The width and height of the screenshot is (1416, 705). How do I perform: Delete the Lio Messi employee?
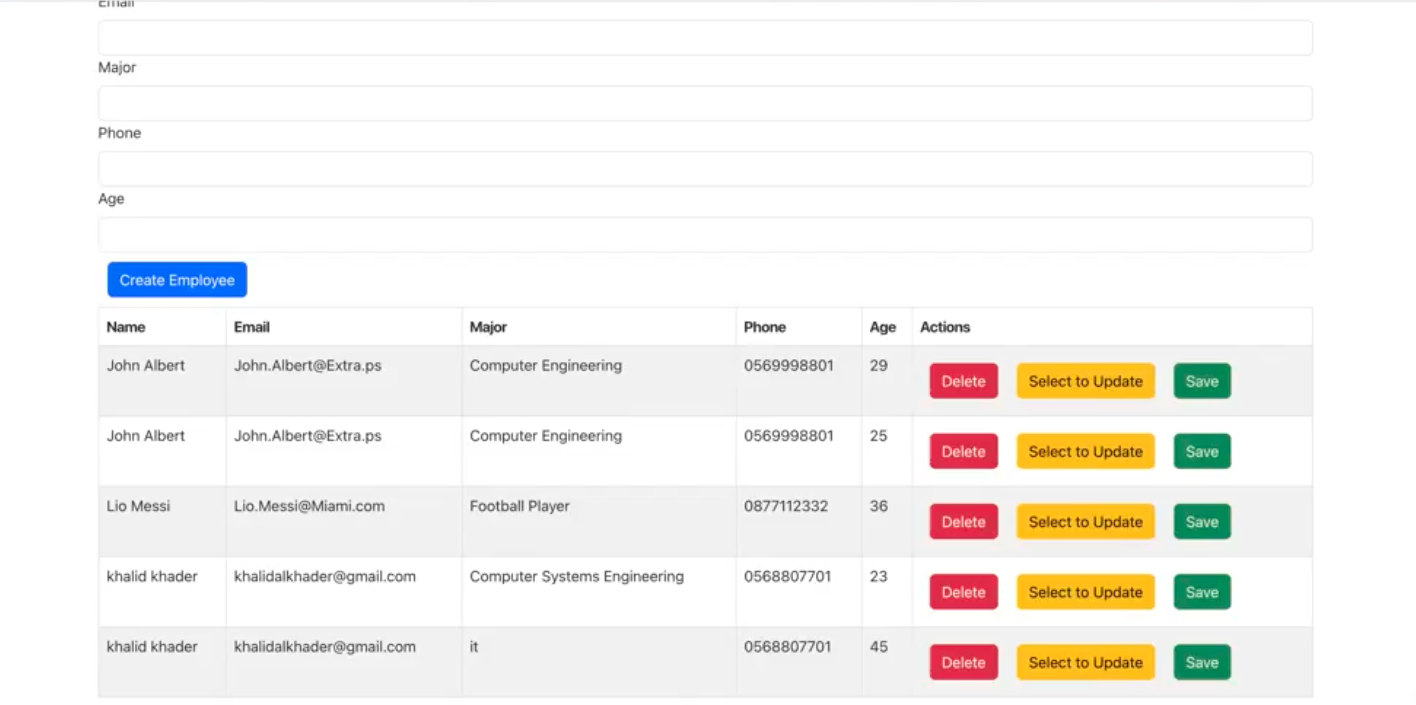pyautogui.click(x=964, y=522)
